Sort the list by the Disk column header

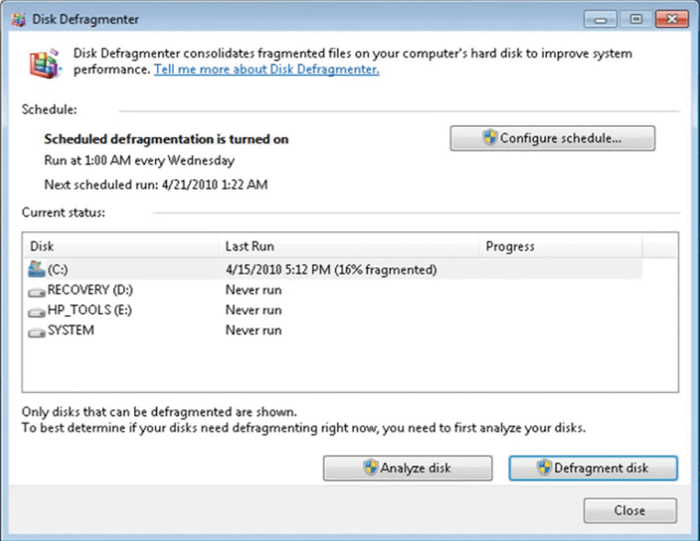(120, 246)
